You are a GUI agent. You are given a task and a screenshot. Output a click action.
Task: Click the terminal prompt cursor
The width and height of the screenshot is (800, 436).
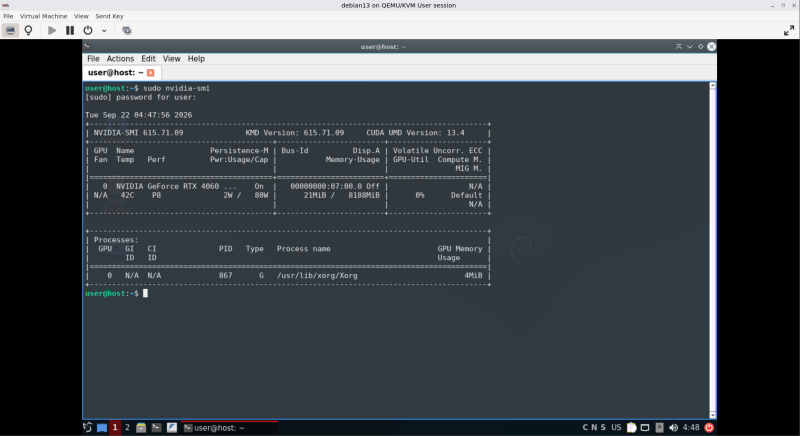(x=145, y=293)
